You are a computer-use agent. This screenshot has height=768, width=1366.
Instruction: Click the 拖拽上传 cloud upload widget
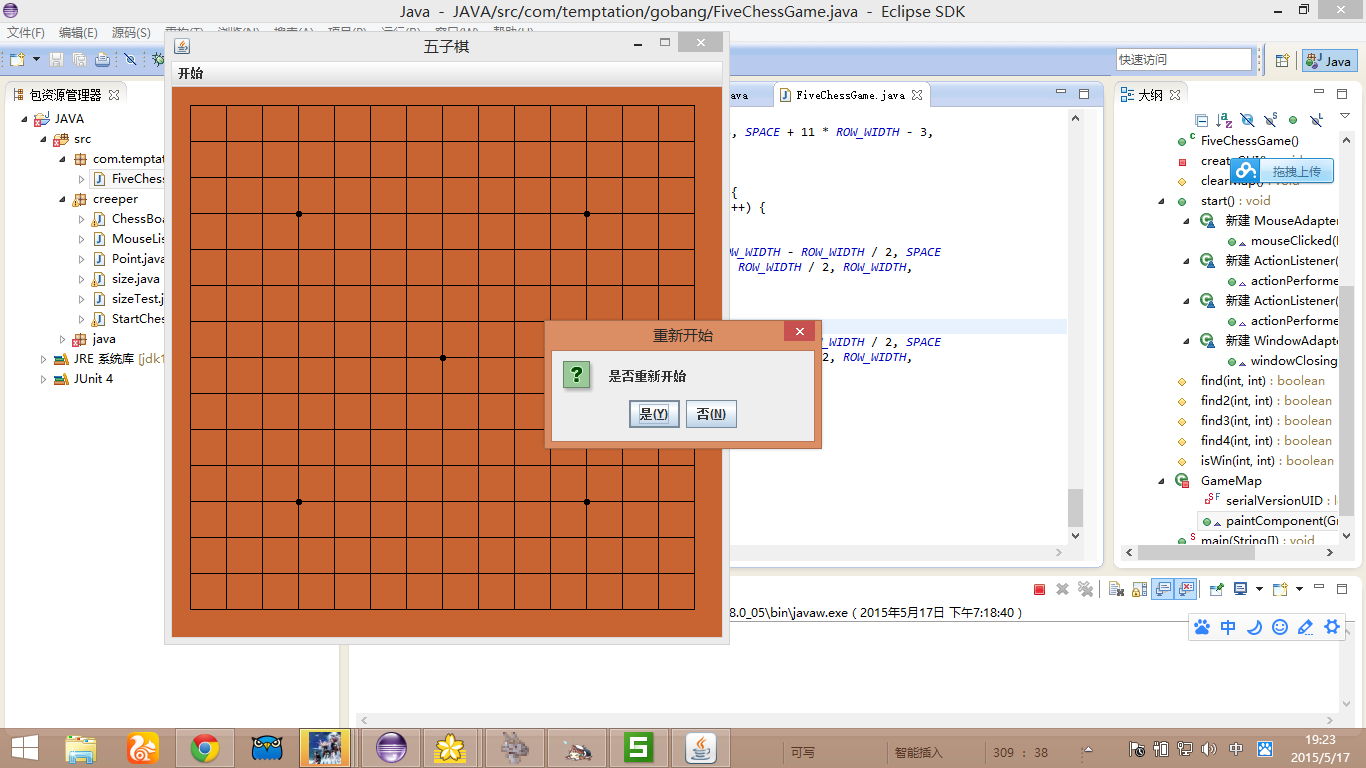(1283, 171)
